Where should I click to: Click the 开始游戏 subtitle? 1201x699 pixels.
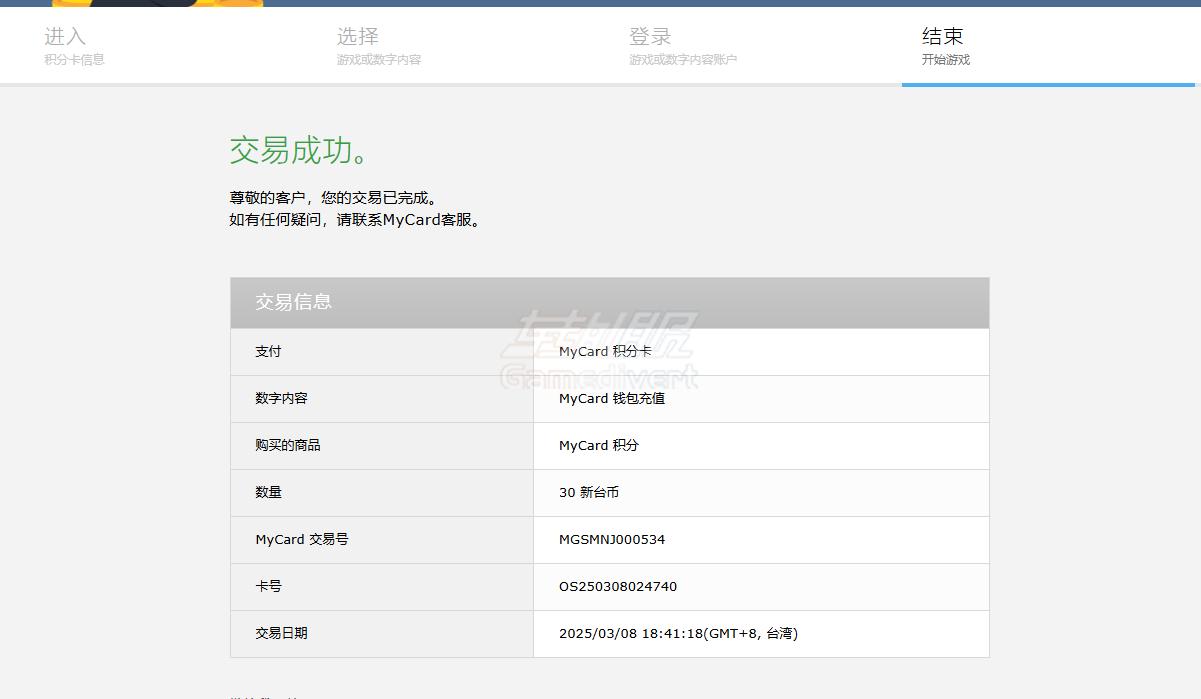click(946, 60)
